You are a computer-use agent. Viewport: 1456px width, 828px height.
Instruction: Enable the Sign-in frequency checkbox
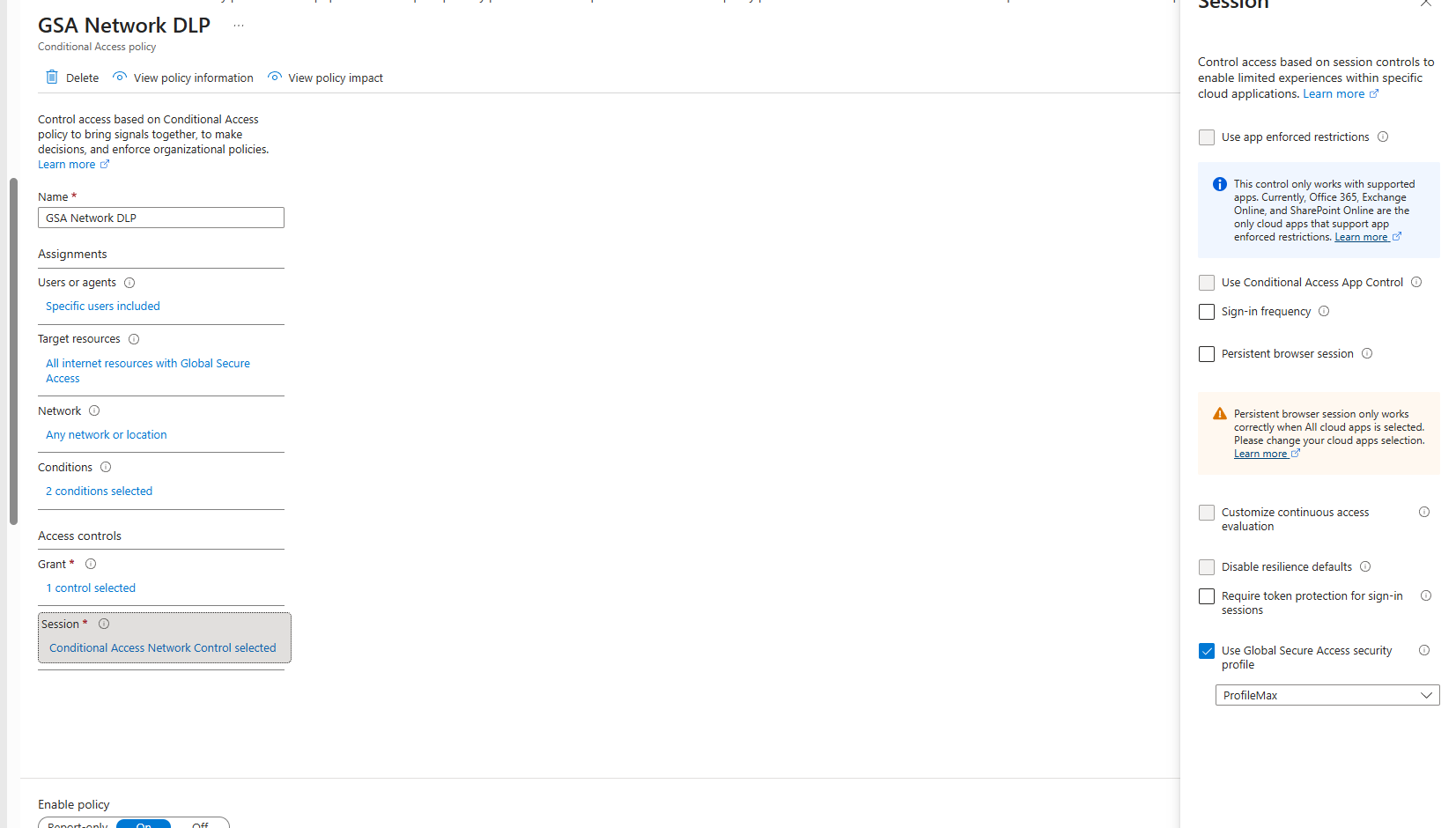point(1207,312)
